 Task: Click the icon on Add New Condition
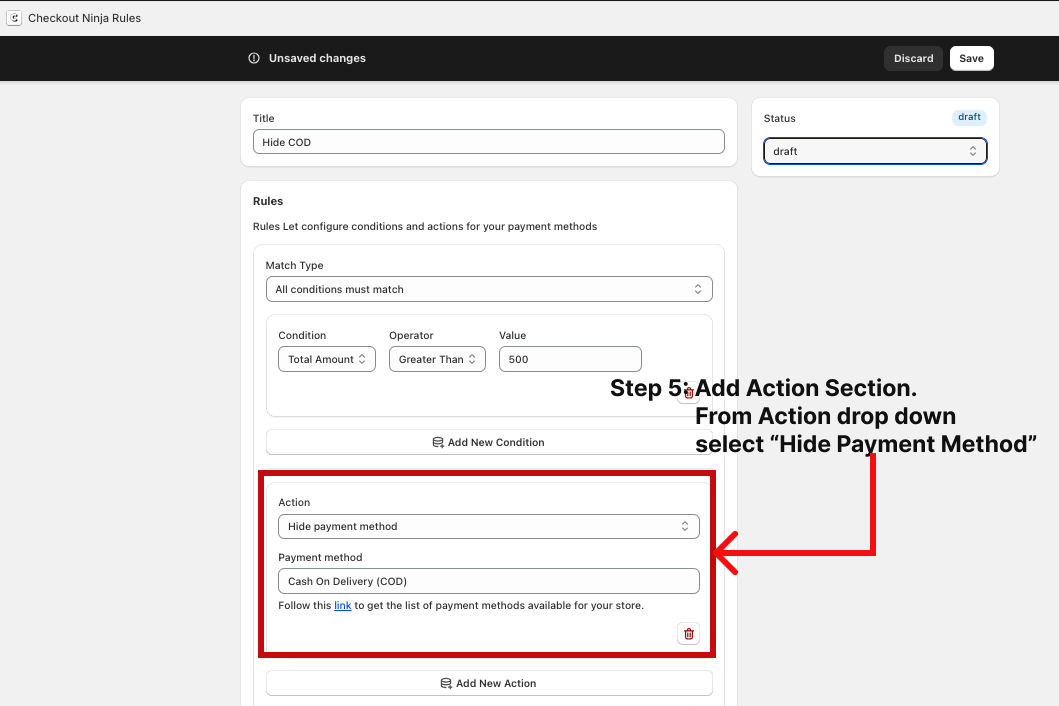[438, 442]
